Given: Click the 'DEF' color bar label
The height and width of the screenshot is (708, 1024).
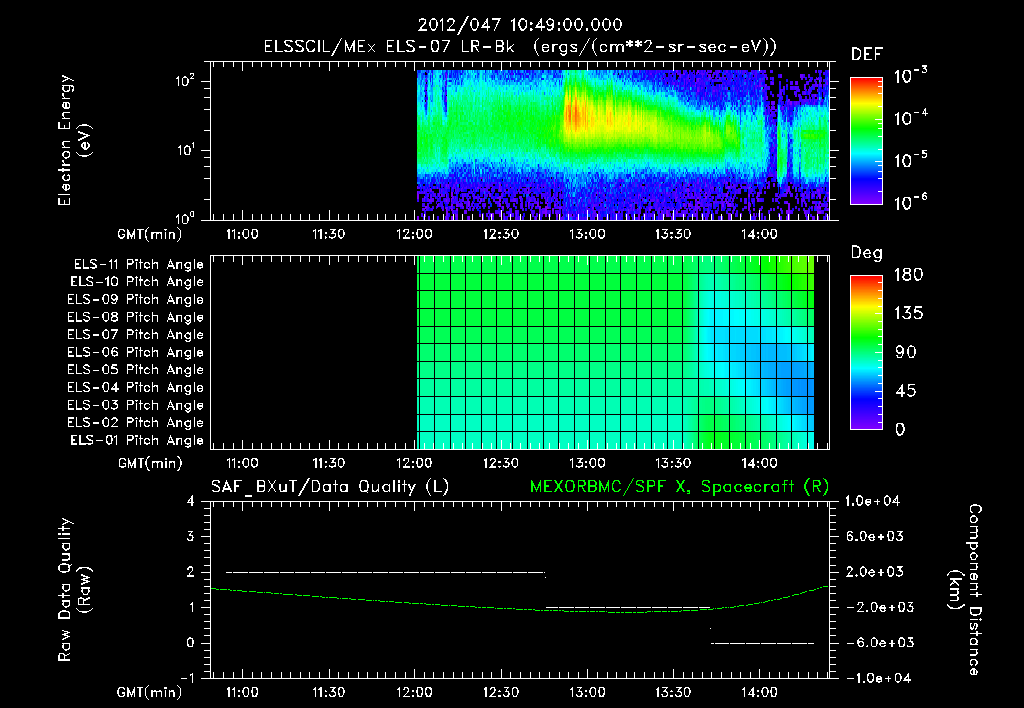Looking at the screenshot, I should pyautogui.click(x=867, y=54).
